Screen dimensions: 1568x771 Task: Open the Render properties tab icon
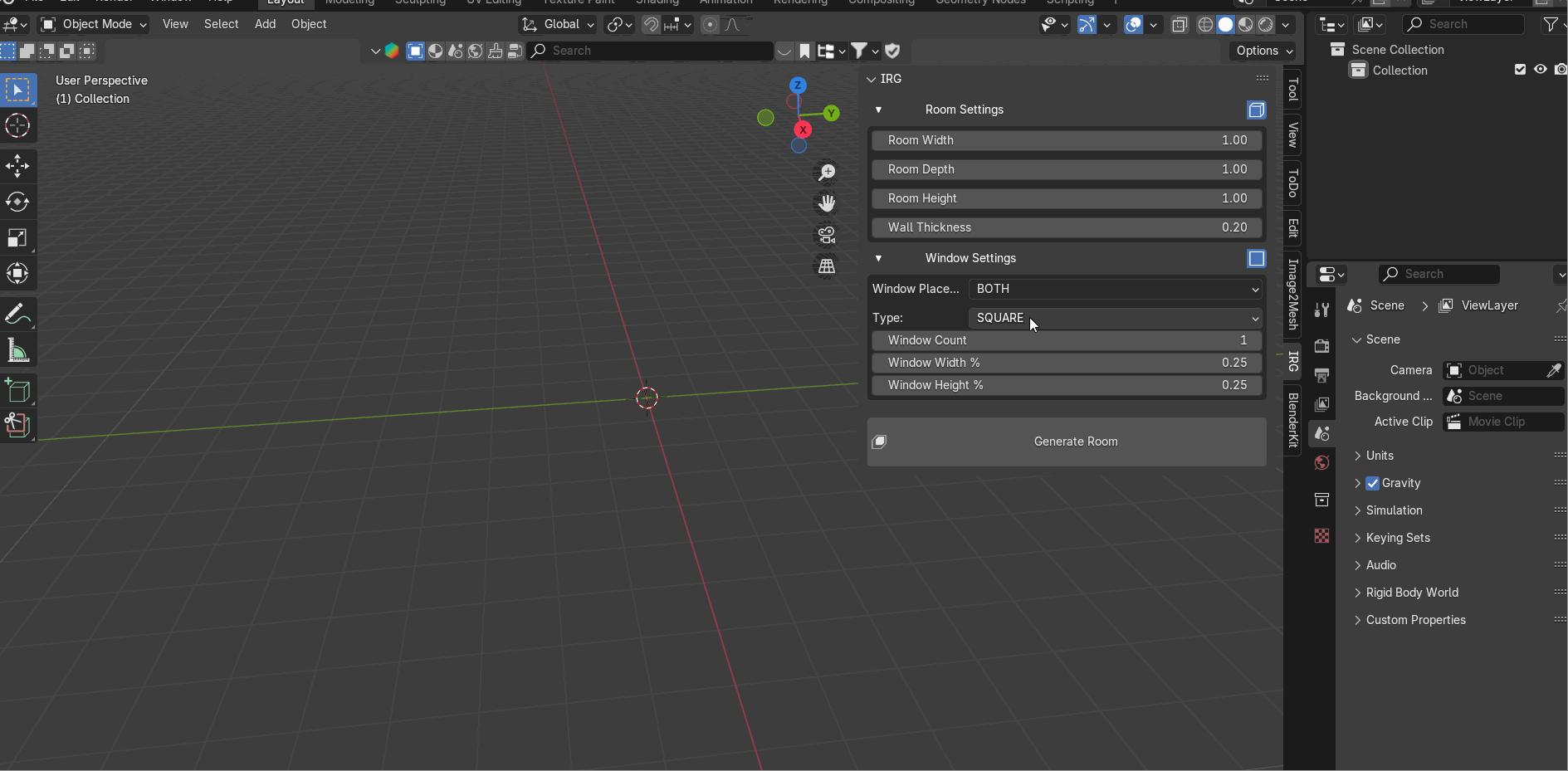(x=1321, y=346)
